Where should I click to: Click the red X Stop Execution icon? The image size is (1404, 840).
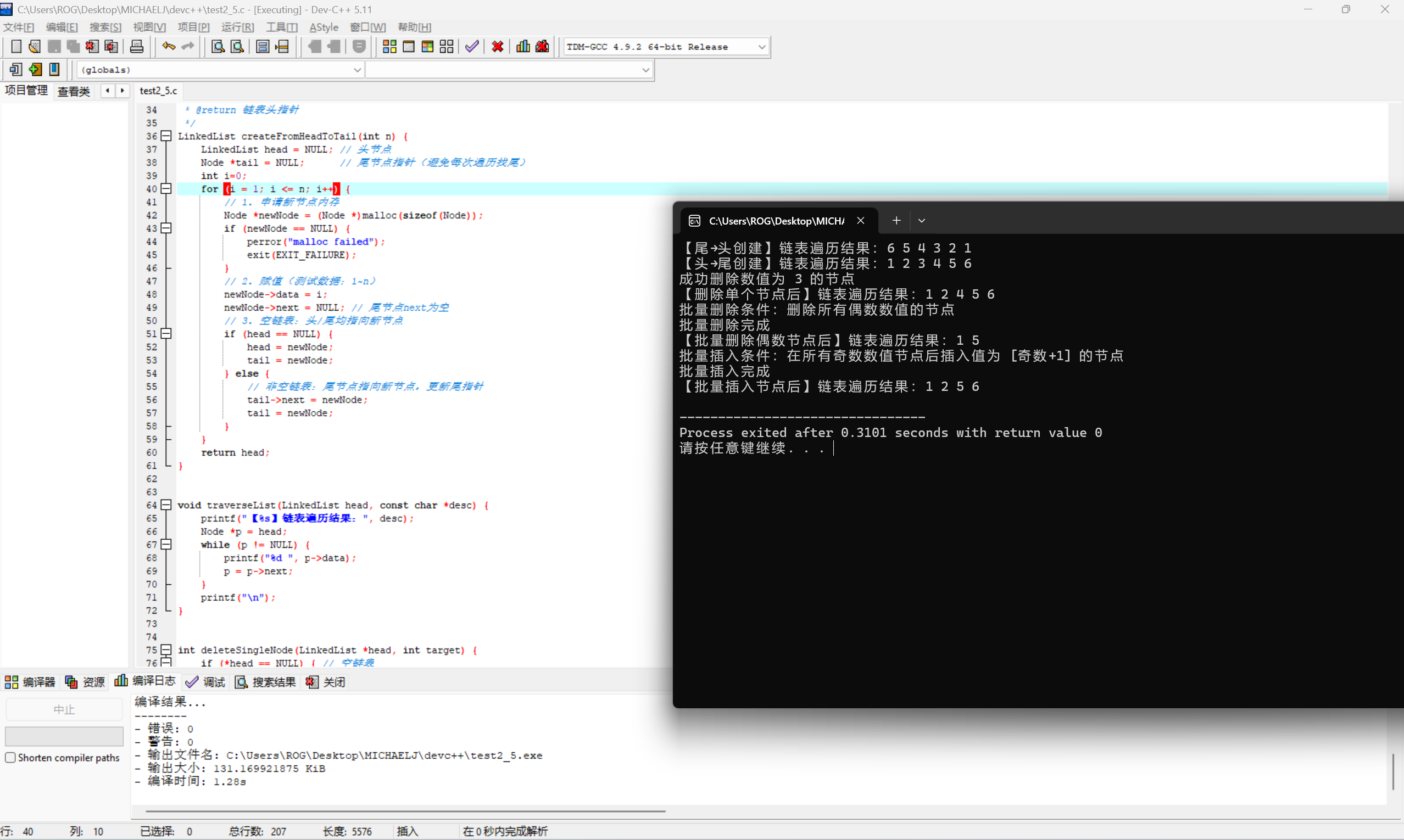497,47
